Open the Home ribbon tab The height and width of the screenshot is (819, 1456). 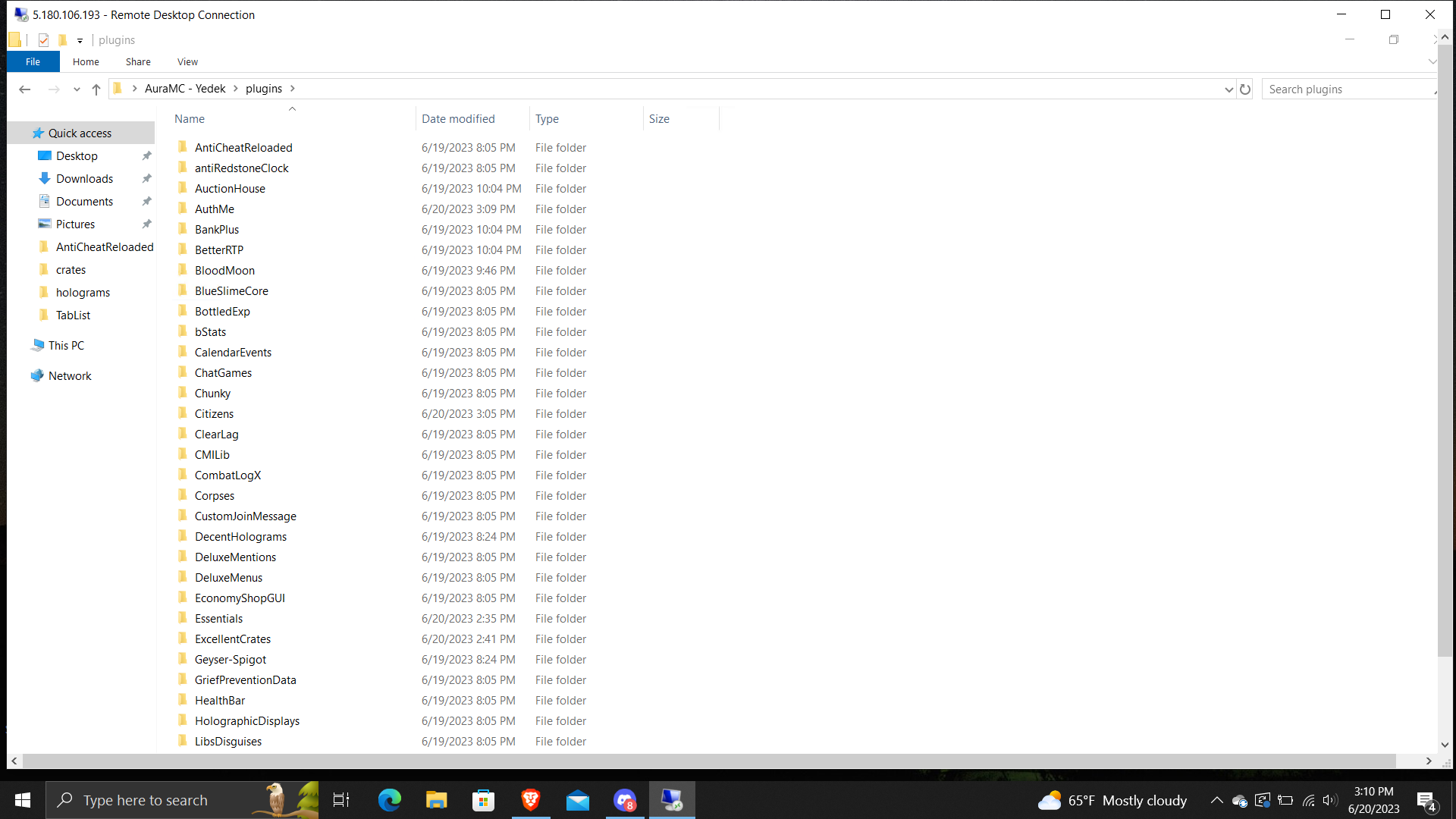coord(86,62)
